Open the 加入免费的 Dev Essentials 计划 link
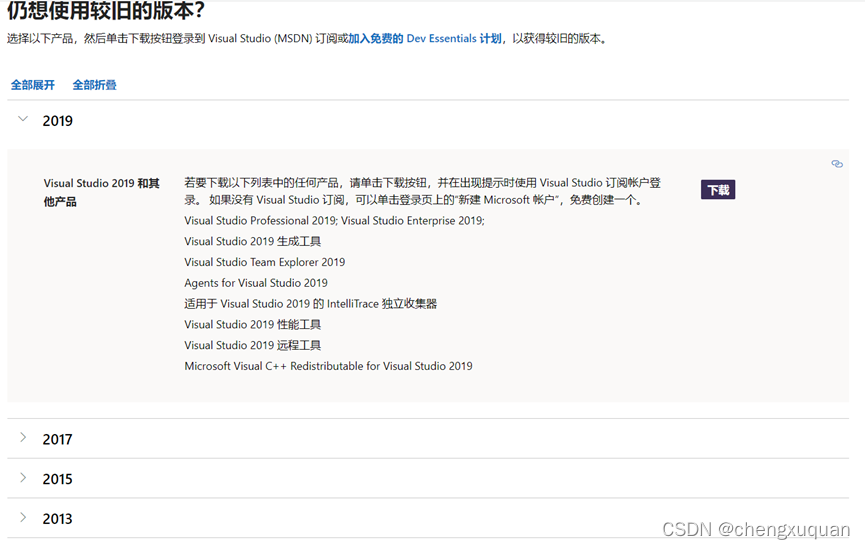865x549 pixels. click(425, 39)
